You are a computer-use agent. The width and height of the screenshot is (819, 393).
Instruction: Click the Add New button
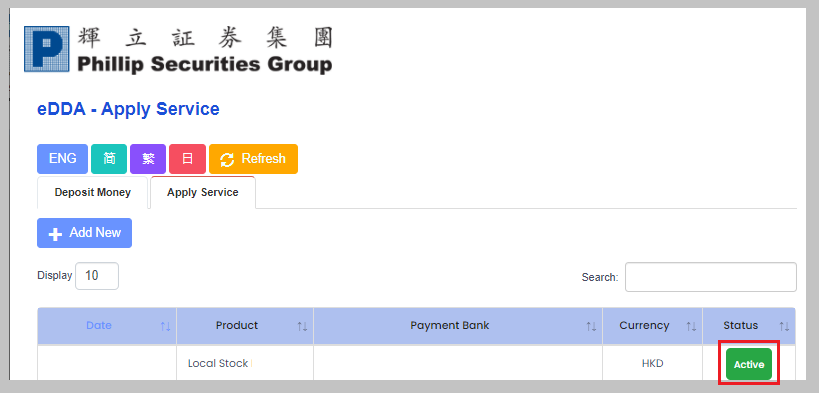pyautogui.click(x=85, y=233)
